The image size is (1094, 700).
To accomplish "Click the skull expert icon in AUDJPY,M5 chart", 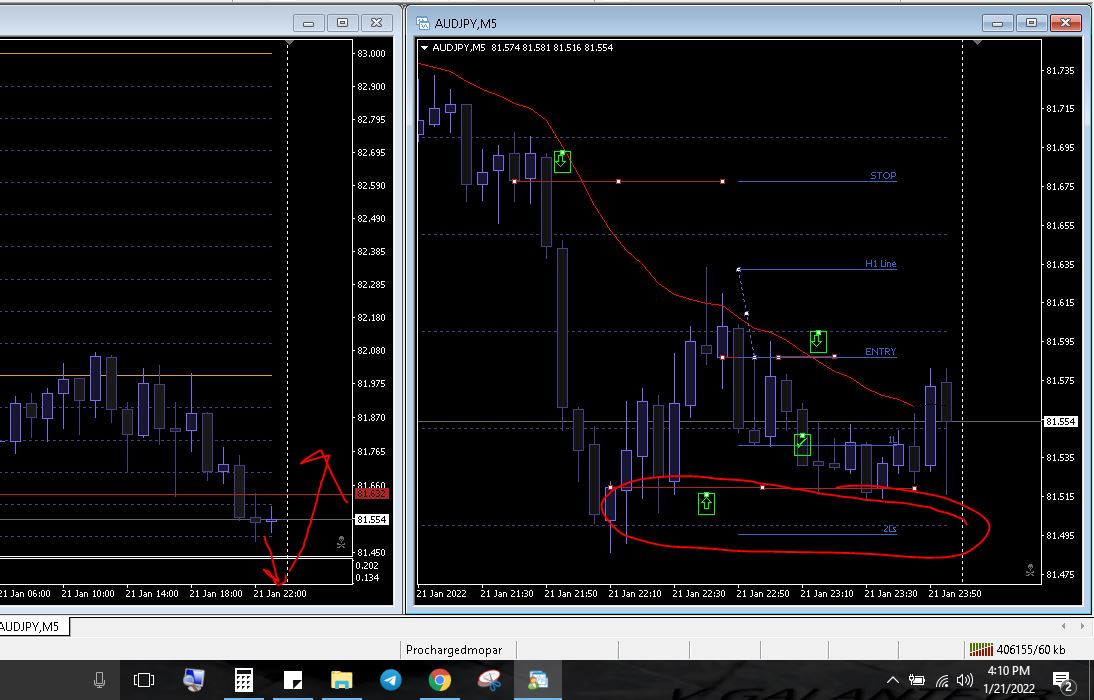I will coord(1030,571).
